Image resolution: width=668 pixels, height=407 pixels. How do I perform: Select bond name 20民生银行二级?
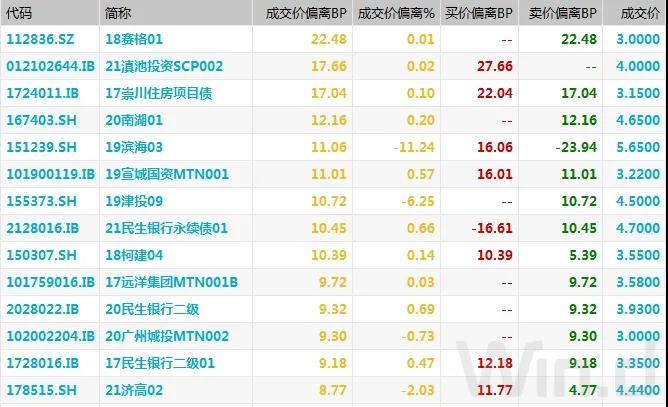coord(152,309)
